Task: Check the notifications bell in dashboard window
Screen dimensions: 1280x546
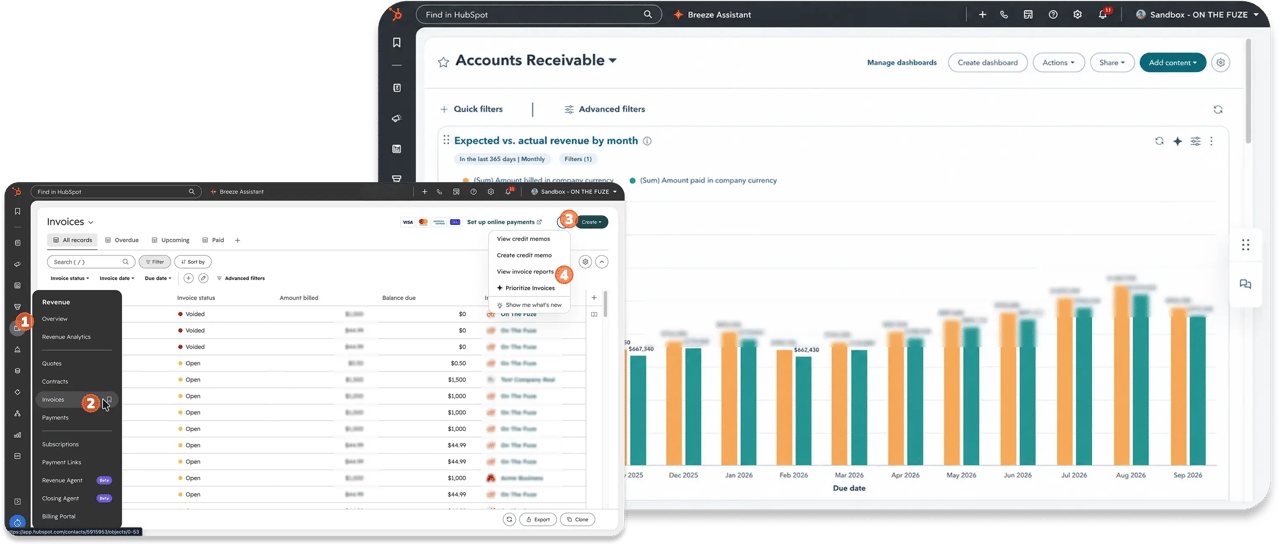Action: pos(1103,15)
